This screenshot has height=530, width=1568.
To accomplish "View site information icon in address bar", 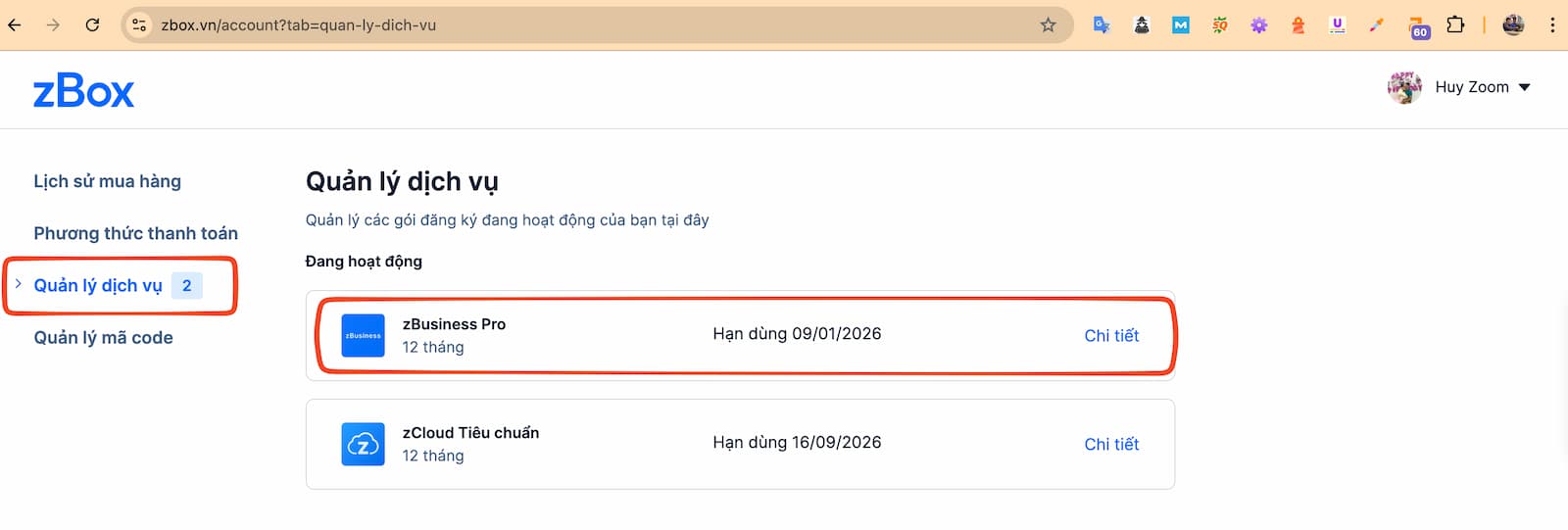I will (x=139, y=24).
